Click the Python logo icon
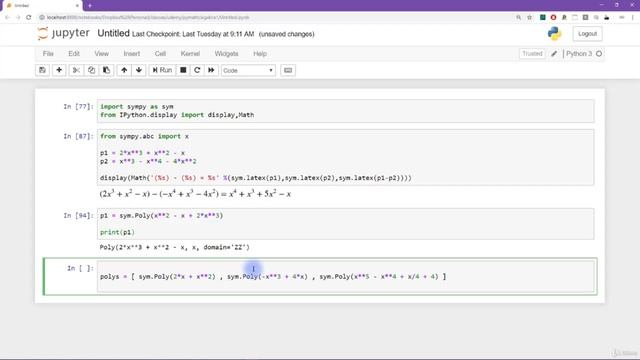This screenshot has height=360, width=640. point(554,34)
